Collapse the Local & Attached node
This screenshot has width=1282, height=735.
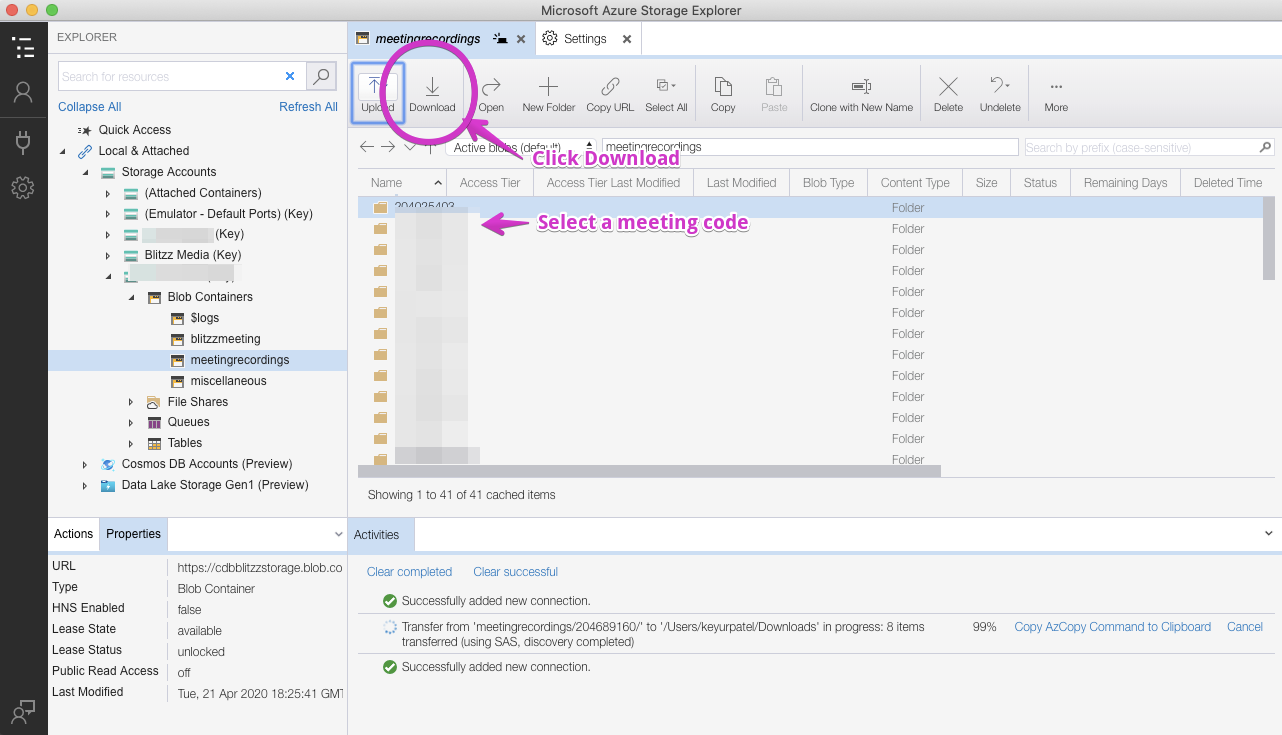pos(62,151)
